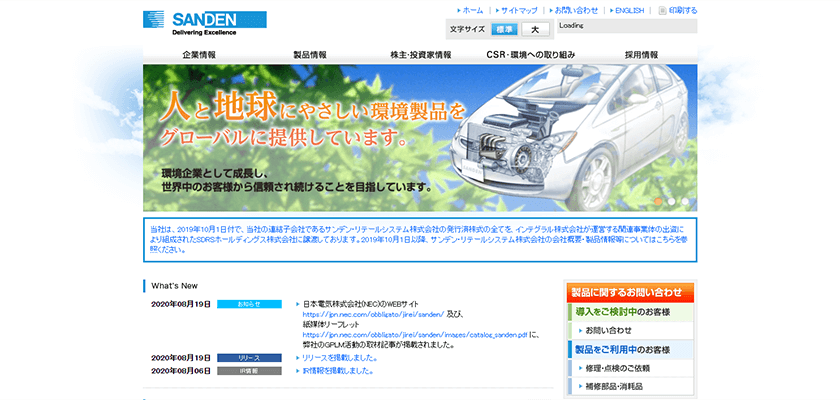Open the IR情報を掲載しました link
Image resolution: width=840 pixels, height=400 pixels.
point(338,371)
